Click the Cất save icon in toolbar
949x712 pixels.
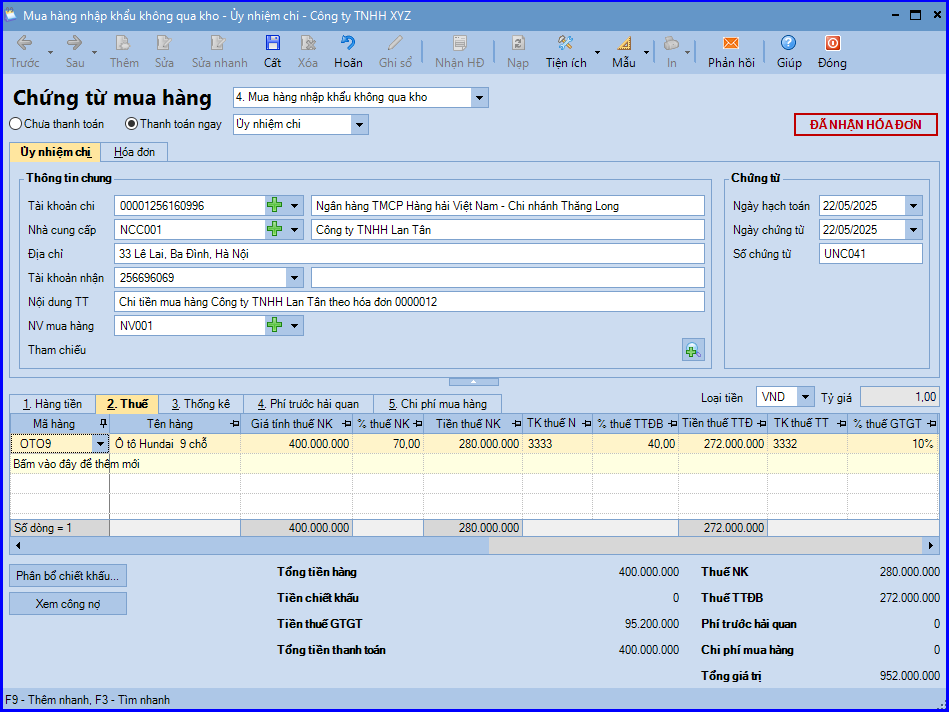pyautogui.click(x=272, y=42)
